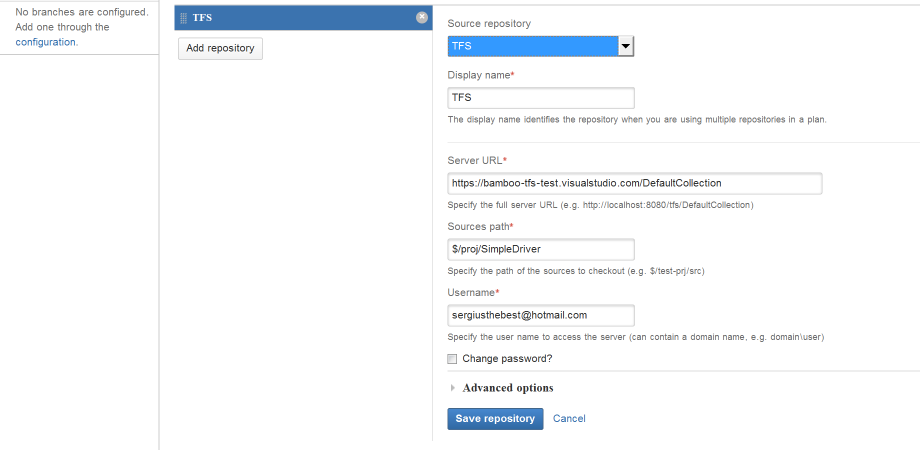The image size is (920, 450).
Task: Click the Add repository button
Action: [x=220, y=48]
